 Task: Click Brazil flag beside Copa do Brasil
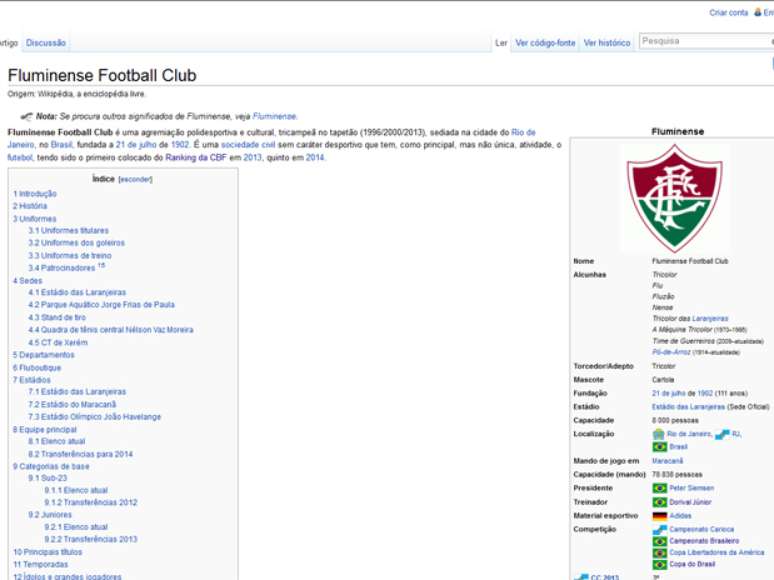[x=660, y=565]
